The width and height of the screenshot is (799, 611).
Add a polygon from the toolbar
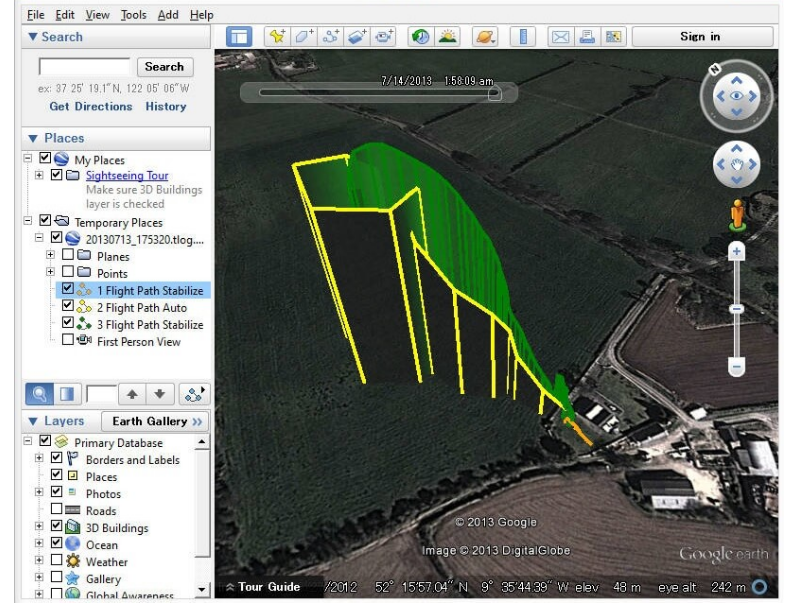pos(304,37)
